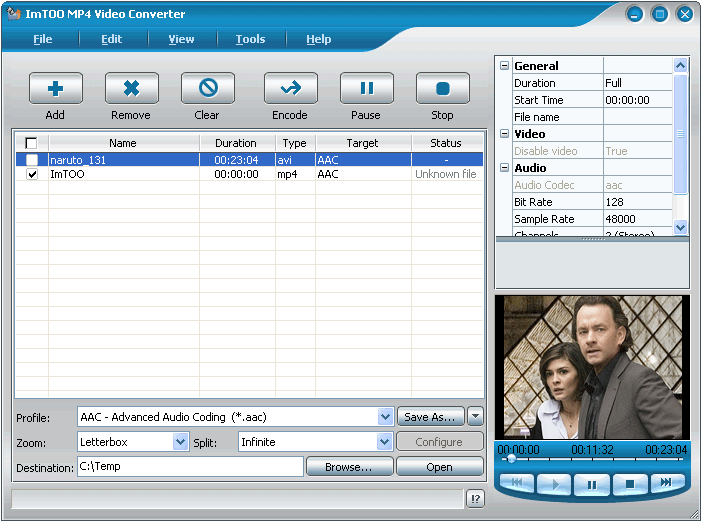
Task: Start conversion with the Encode icon
Action: [x=290, y=89]
